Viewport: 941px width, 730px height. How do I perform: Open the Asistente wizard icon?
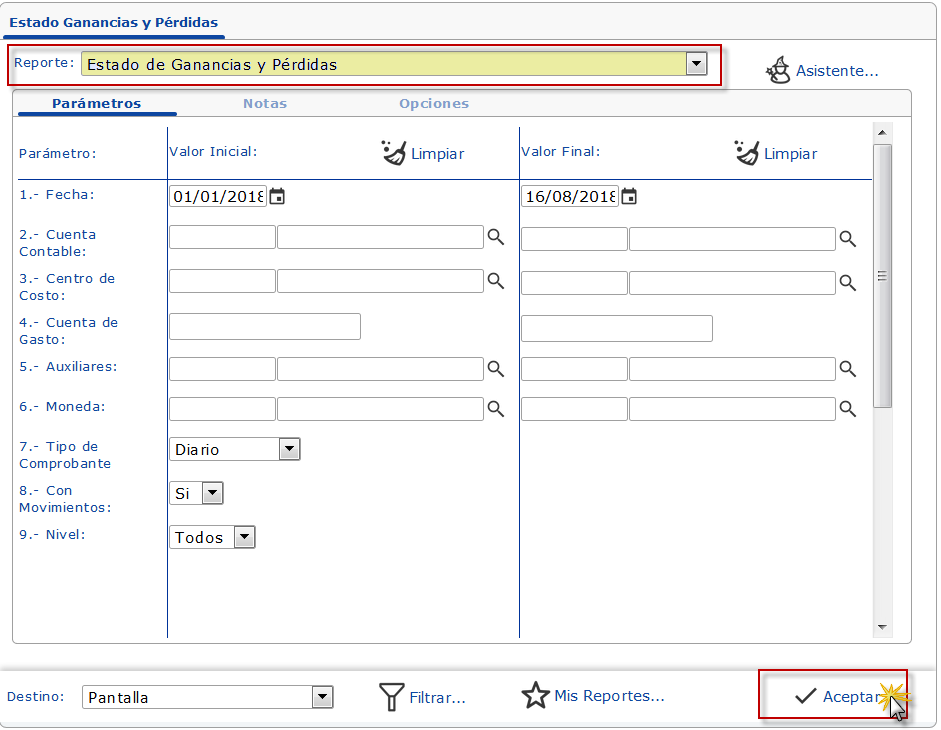[x=778, y=70]
